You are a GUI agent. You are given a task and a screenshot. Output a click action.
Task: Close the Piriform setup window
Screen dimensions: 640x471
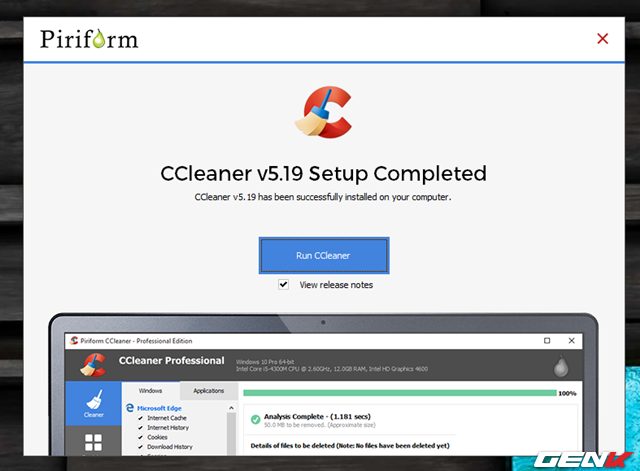click(602, 39)
